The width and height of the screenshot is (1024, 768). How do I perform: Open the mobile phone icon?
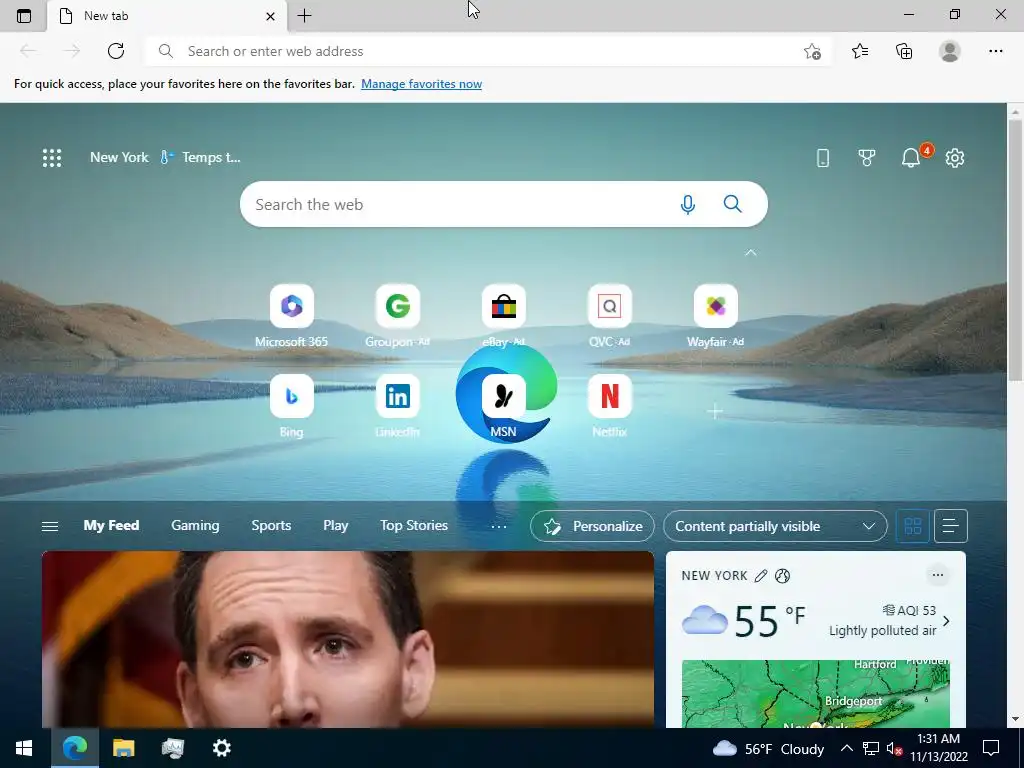(x=823, y=157)
